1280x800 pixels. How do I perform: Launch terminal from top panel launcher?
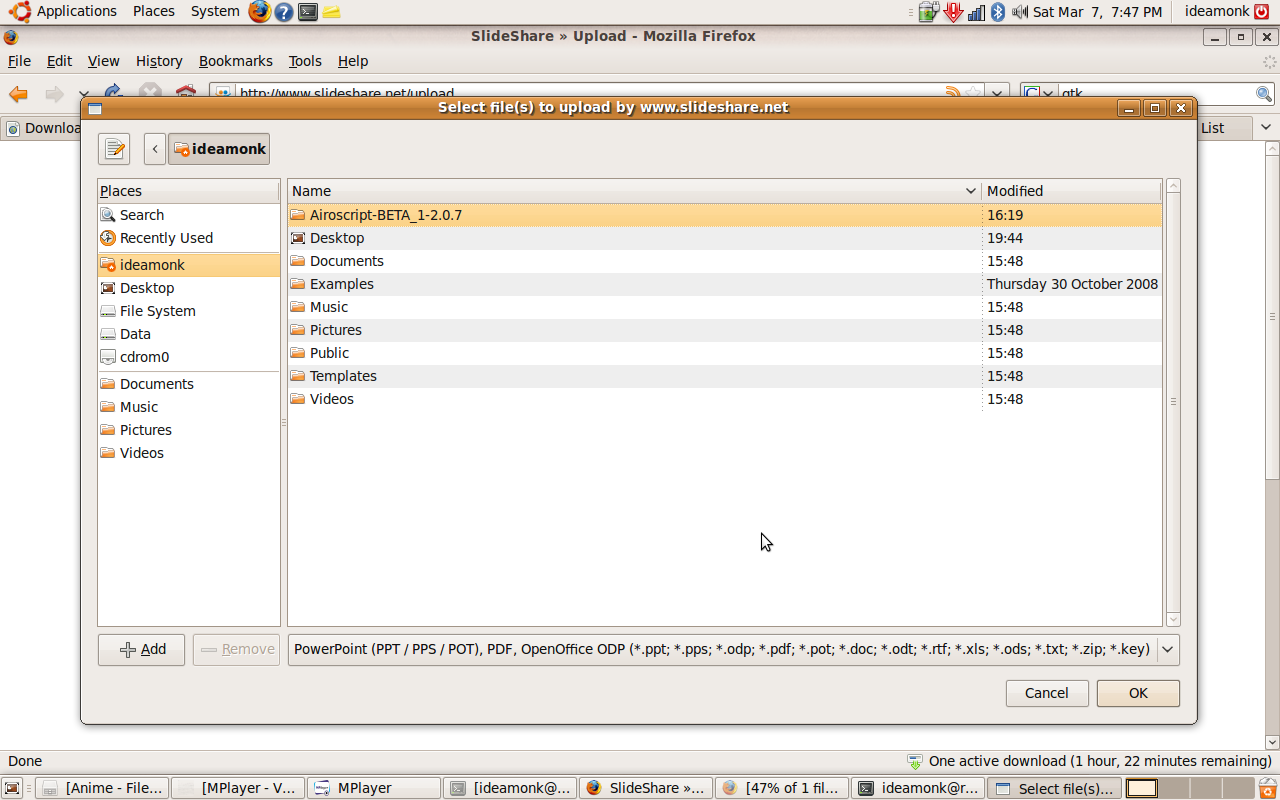click(x=308, y=12)
